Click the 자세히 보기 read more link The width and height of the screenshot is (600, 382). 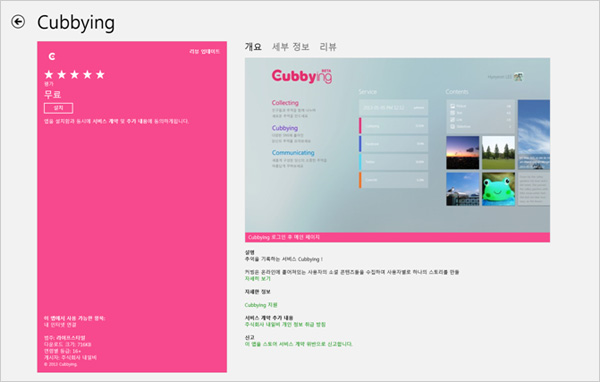coord(258,279)
